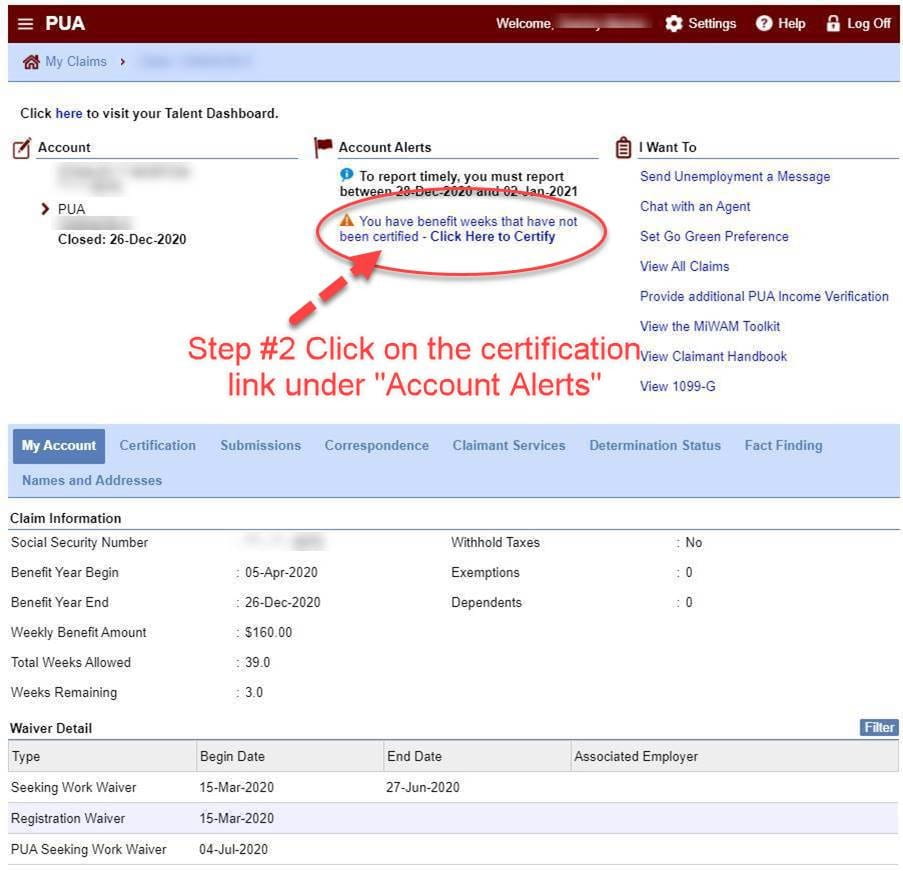Click Send Unemployment a Message

pyautogui.click(x=735, y=176)
